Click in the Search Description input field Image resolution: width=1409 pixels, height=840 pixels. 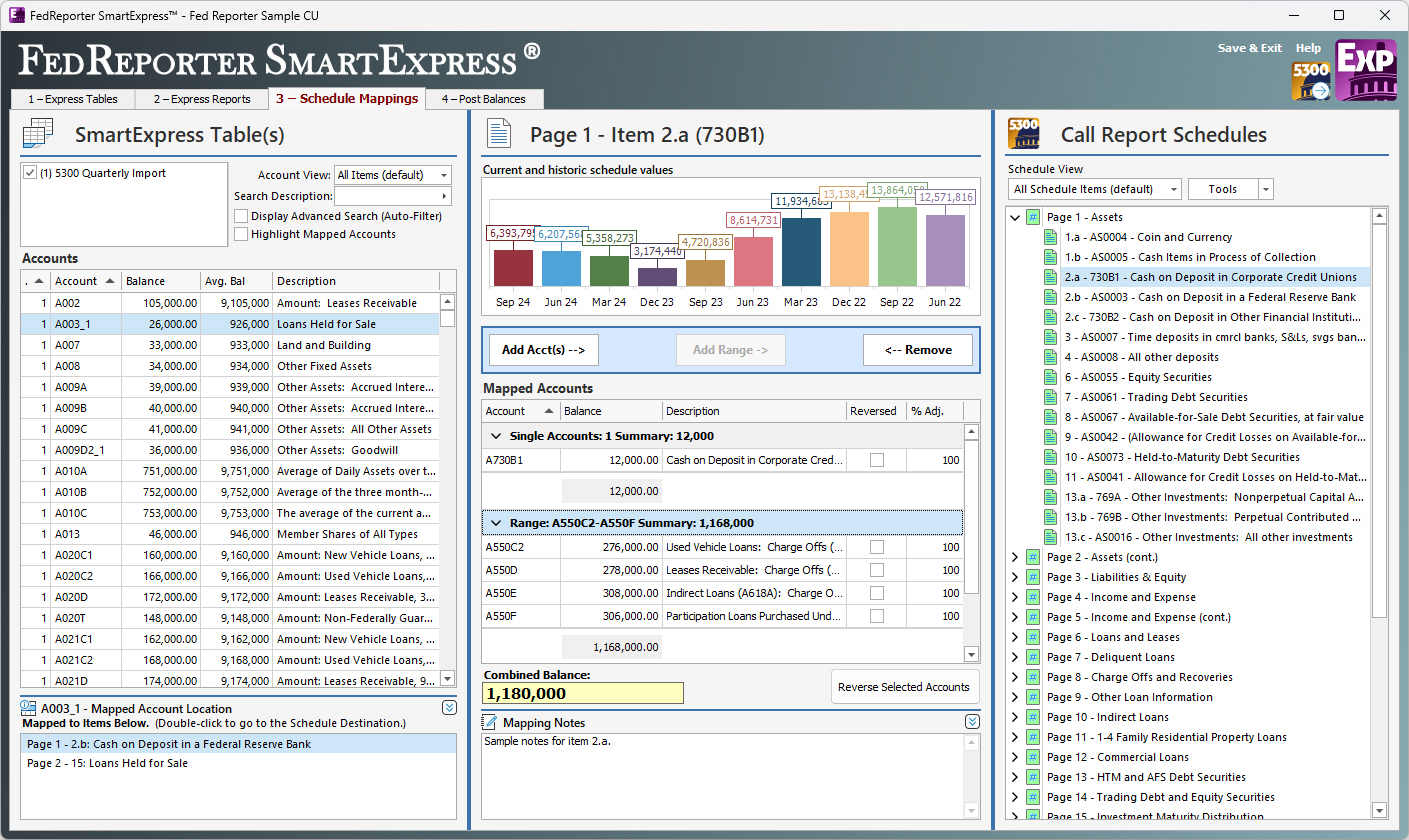[385, 196]
